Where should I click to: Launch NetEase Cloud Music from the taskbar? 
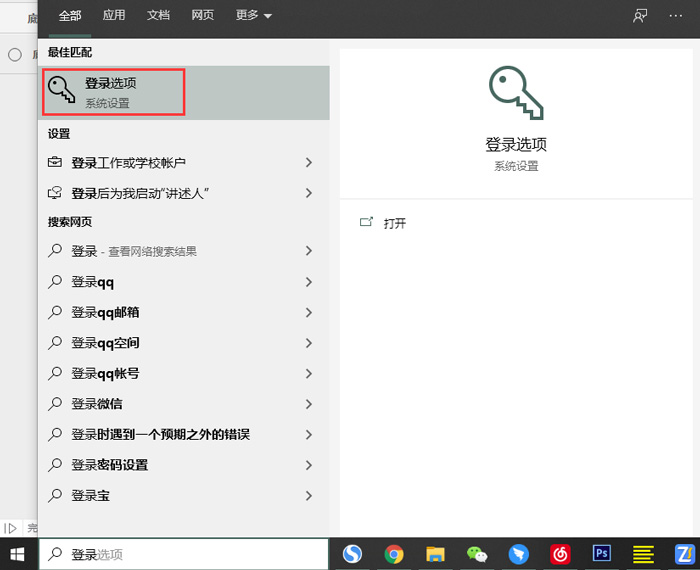click(x=561, y=553)
